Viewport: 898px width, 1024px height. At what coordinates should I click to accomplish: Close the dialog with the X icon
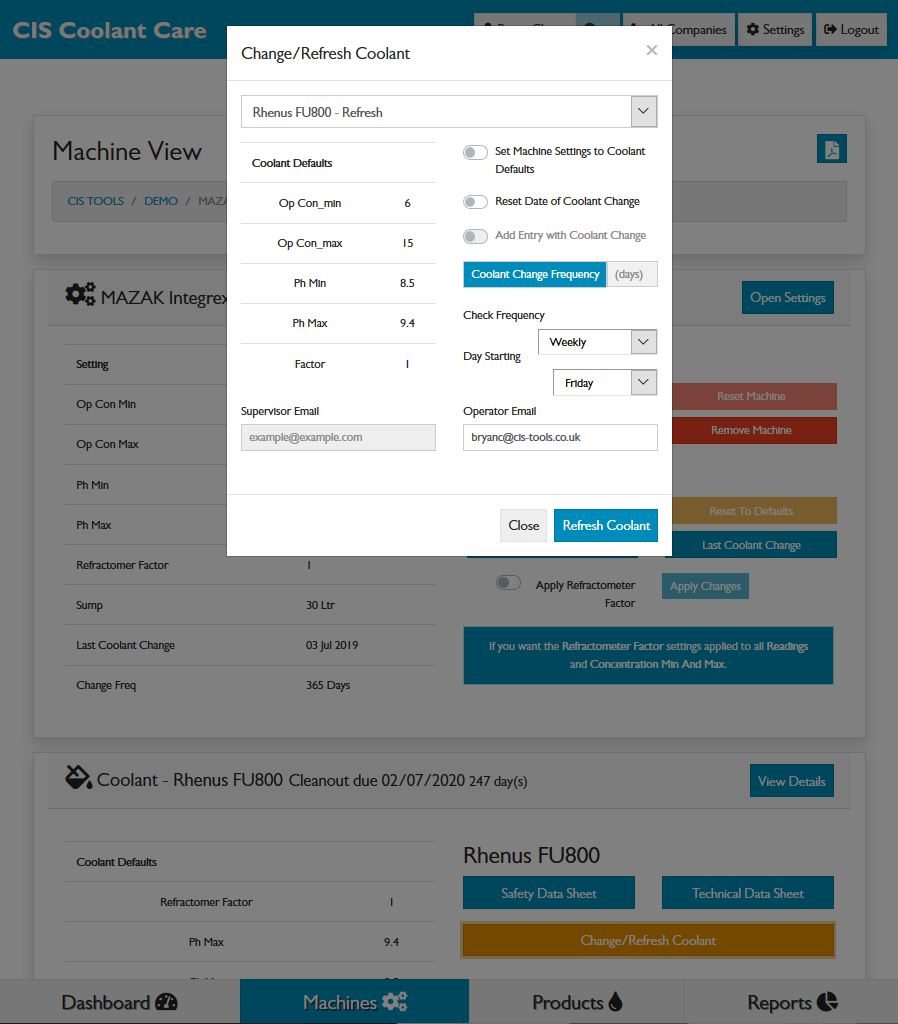651,50
